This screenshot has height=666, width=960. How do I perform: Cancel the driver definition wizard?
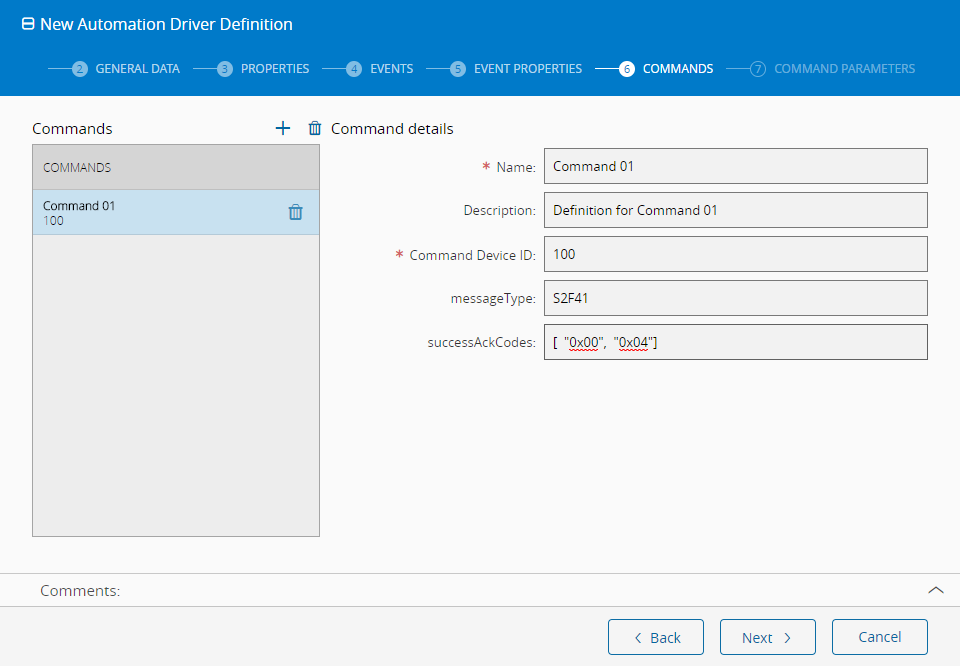pyautogui.click(x=879, y=637)
